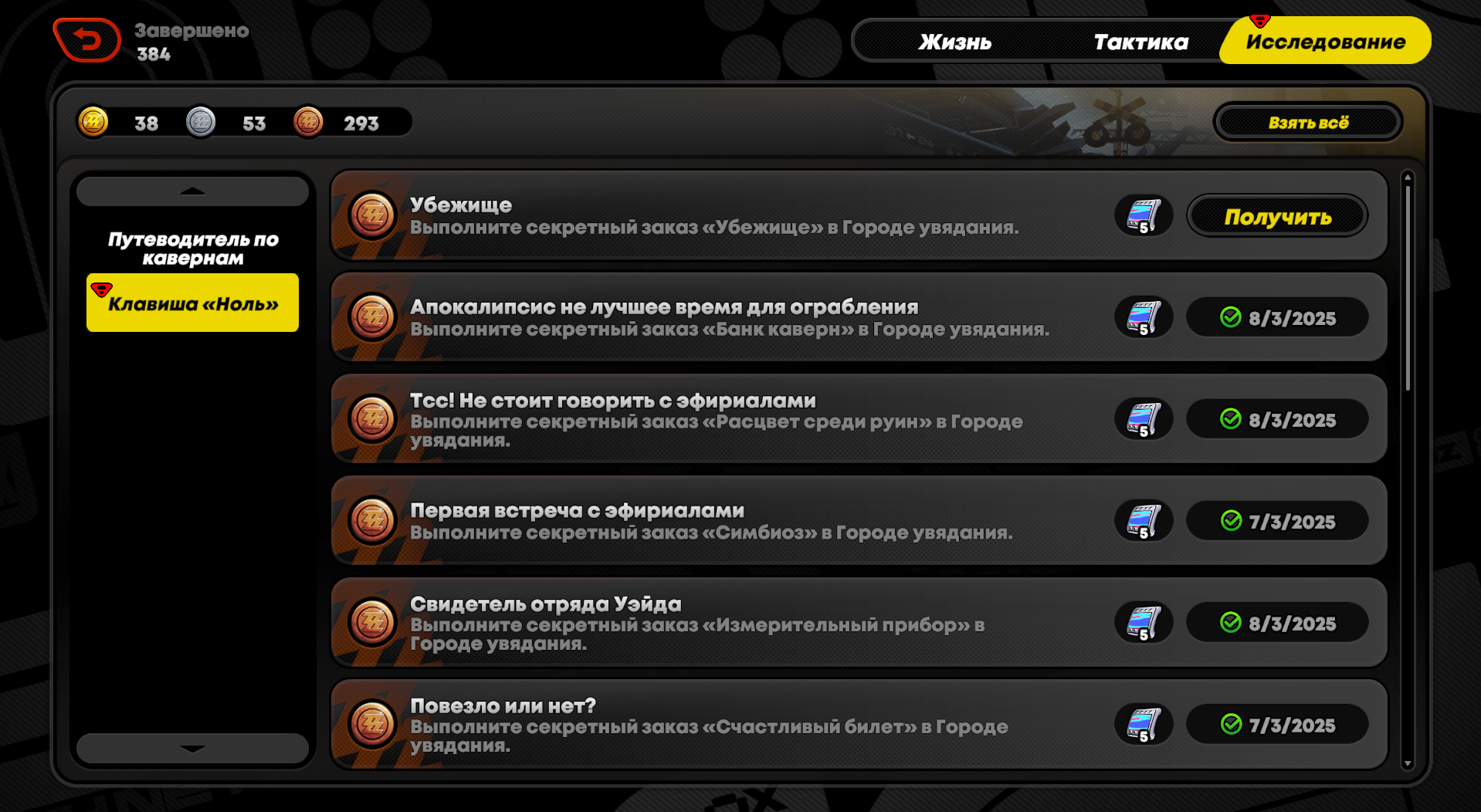
Task: Click the silver medal counter icon
Action: point(201,122)
